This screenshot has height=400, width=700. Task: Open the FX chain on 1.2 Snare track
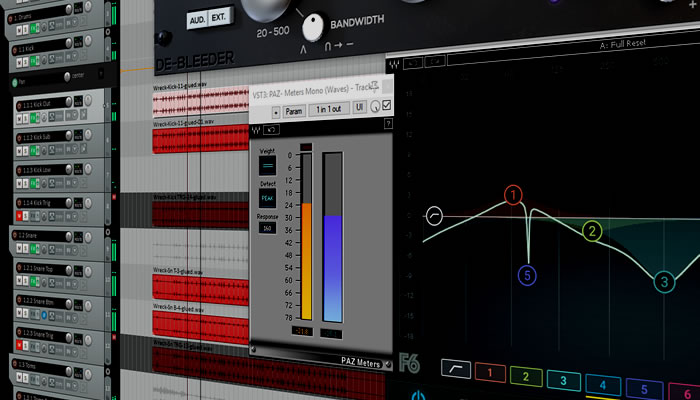click(x=33, y=248)
